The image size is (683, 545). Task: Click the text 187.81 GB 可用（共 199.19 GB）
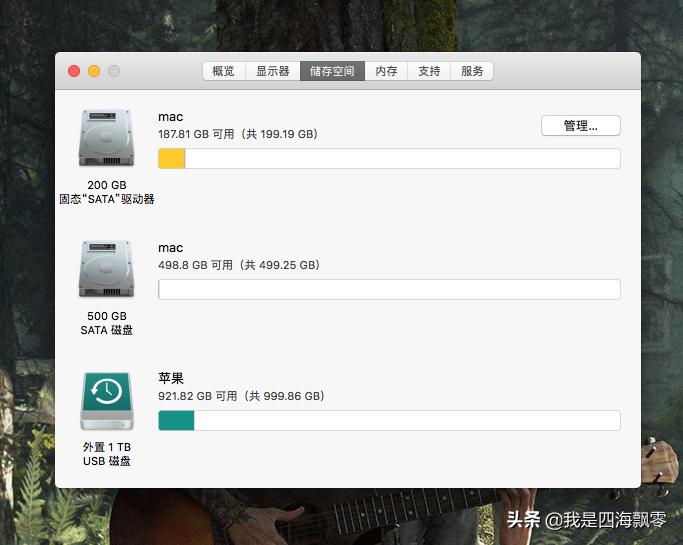click(x=238, y=134)
